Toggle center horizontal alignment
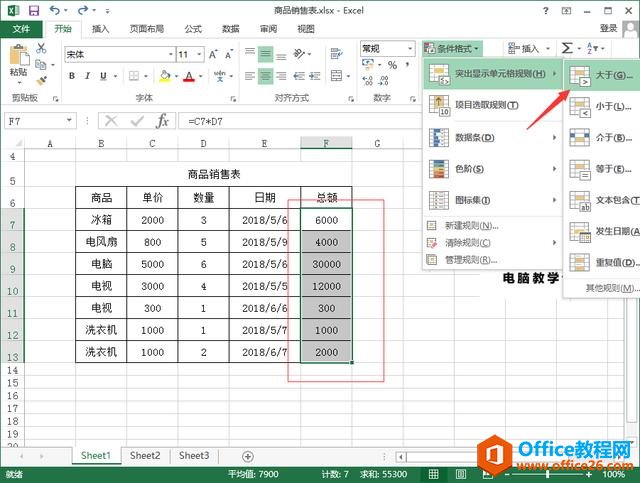Screen dimensions: 640x483 pyautogui.click(x=265, y=76)
